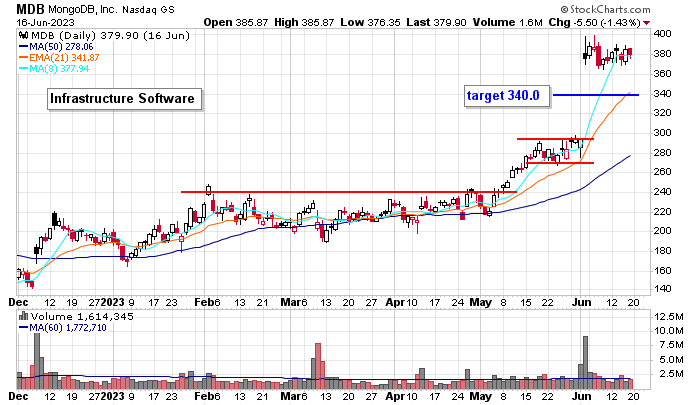Click the 400 price axis label
The height and width of the screenshot is (405, 700).
662,34
